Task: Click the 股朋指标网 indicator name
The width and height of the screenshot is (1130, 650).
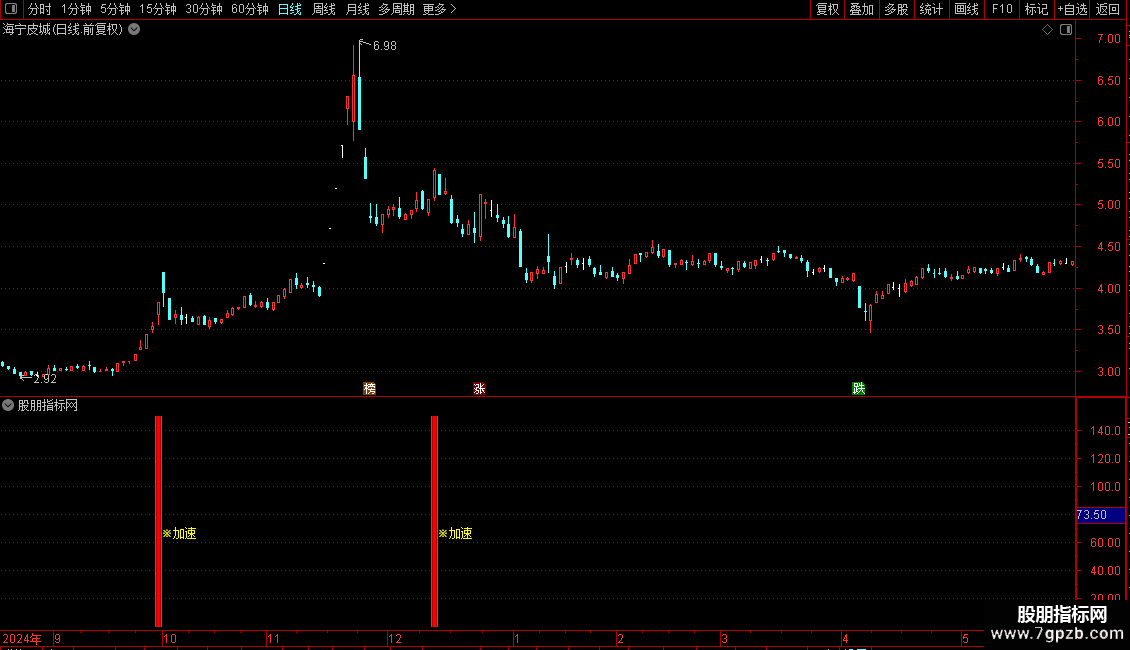Action: [48, 406]
